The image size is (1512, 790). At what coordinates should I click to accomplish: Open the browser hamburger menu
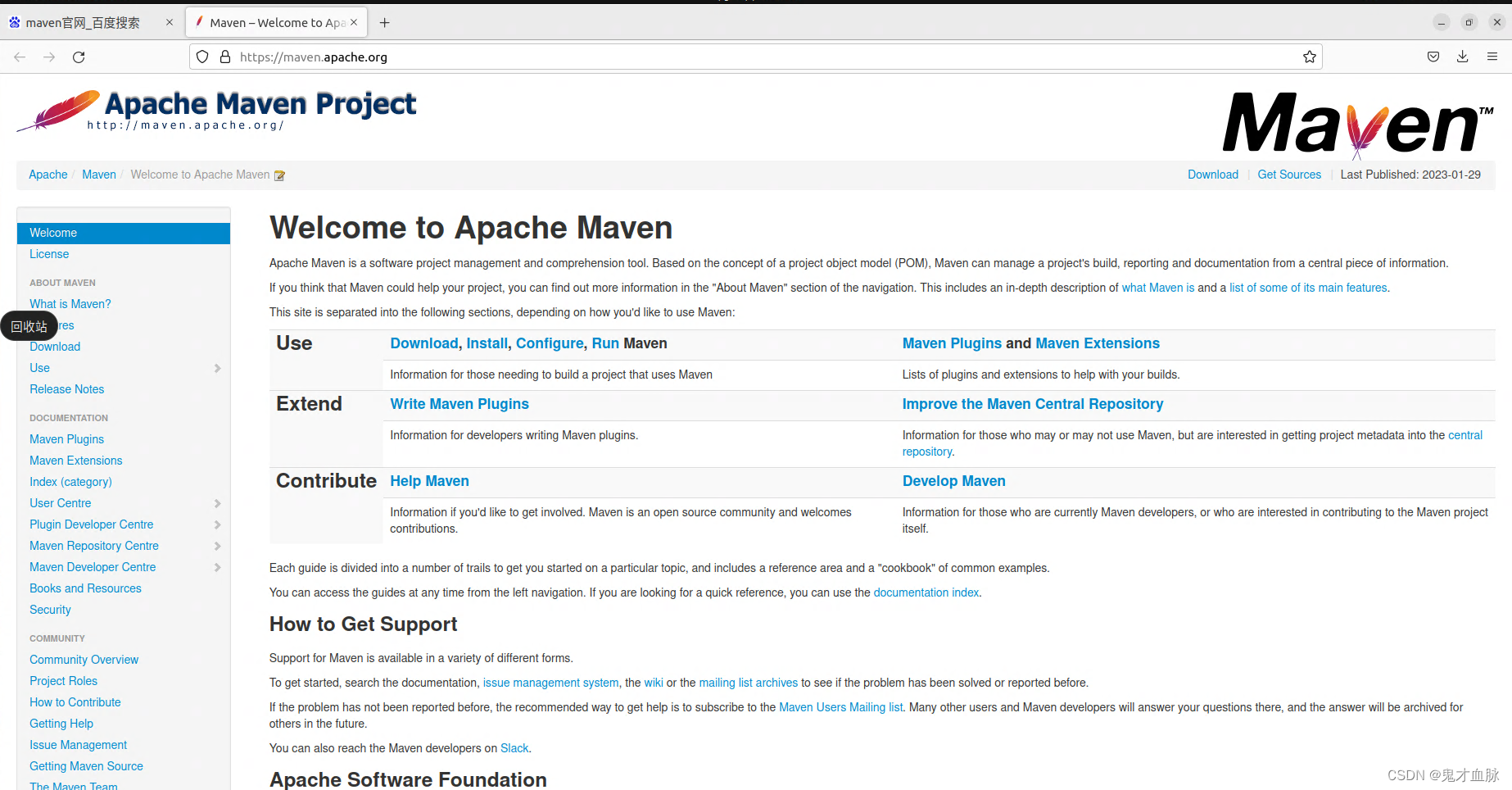pyautogui.click(x=1492, y=57)
